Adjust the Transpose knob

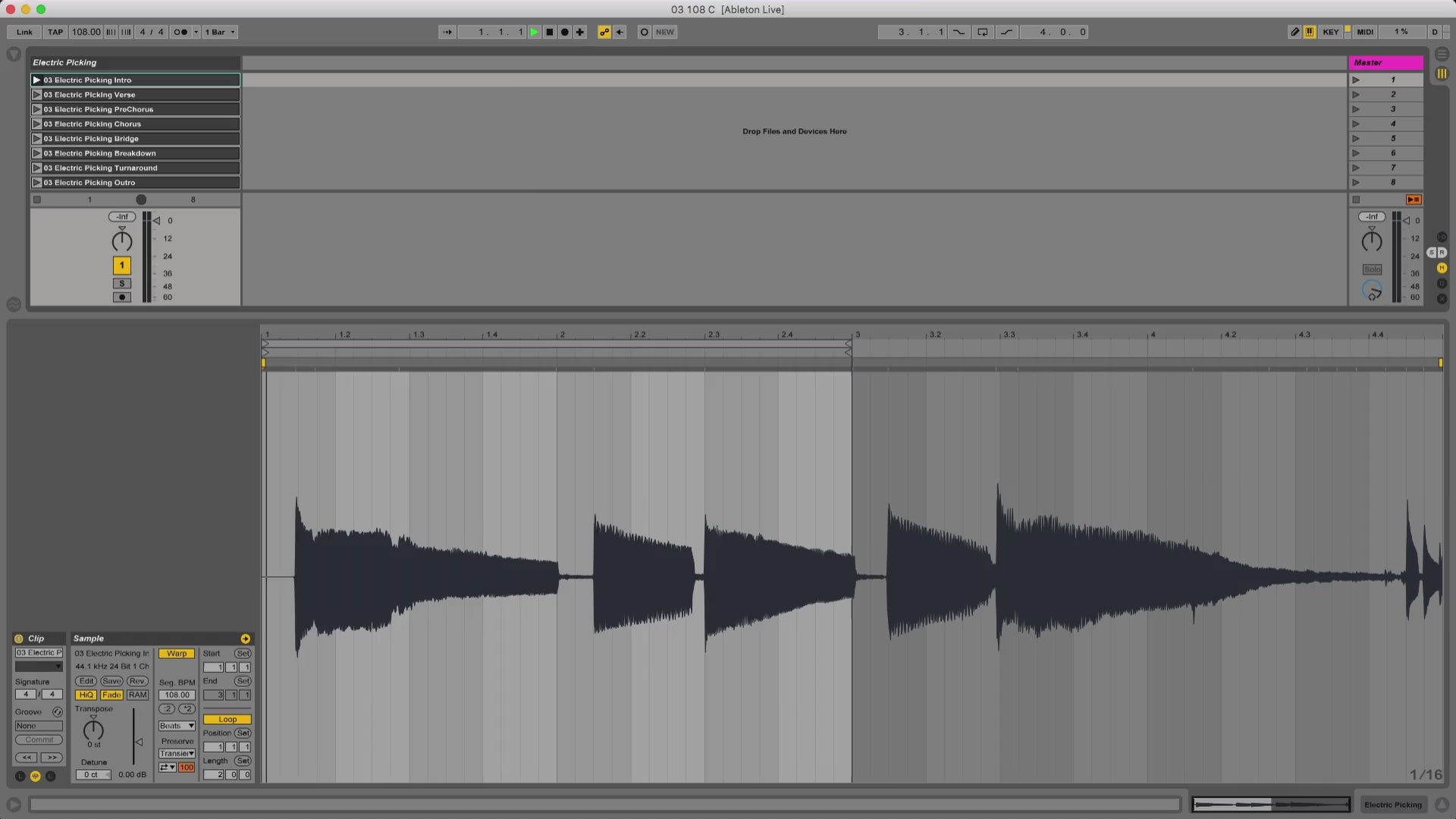(x=93, y=730)
